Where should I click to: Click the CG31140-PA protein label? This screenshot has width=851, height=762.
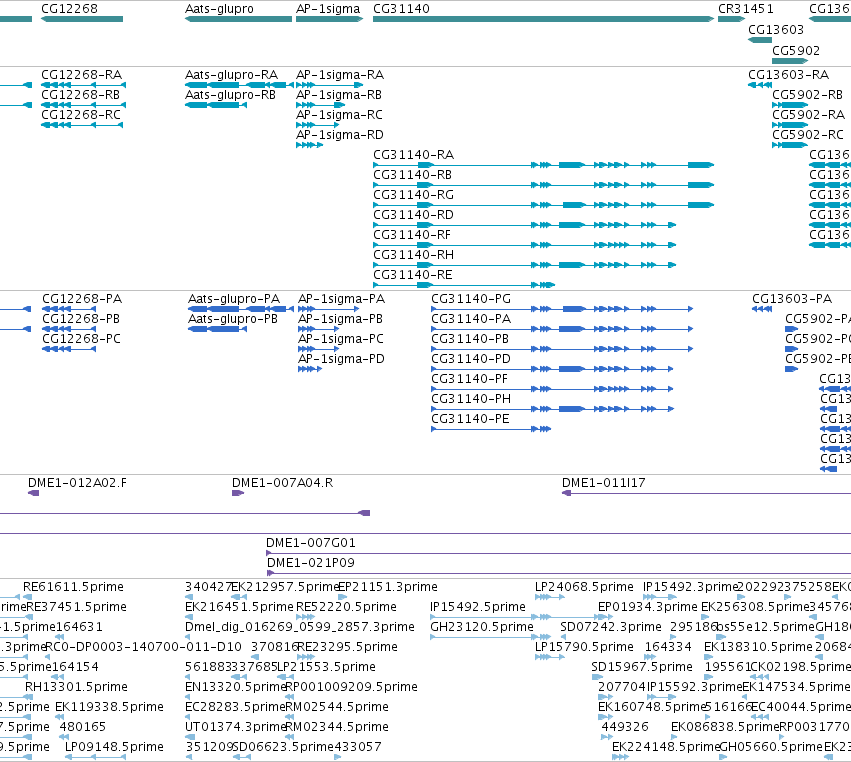471,319
